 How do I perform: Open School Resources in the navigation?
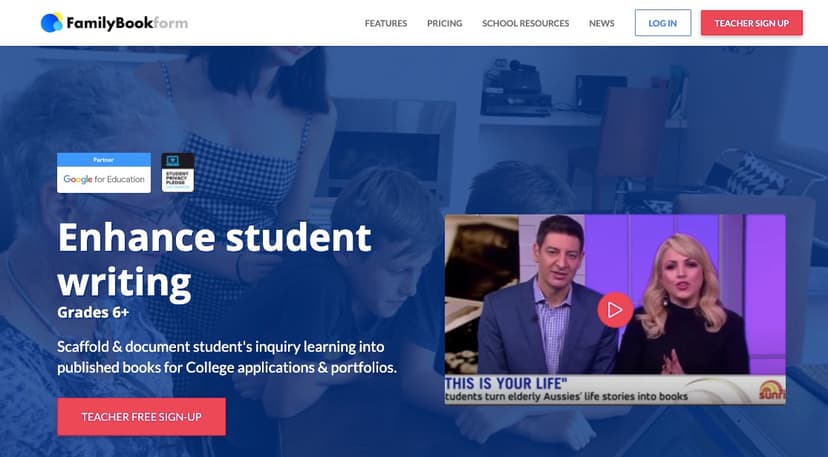[x=525, y=23]
